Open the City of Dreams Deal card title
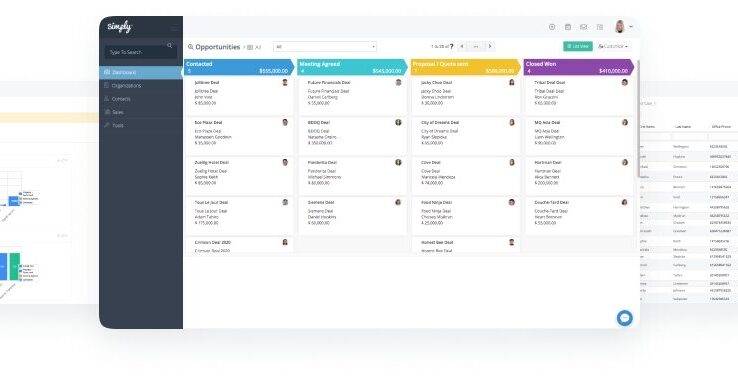Screen dimensions: 738x377 (x=440, y=122)
